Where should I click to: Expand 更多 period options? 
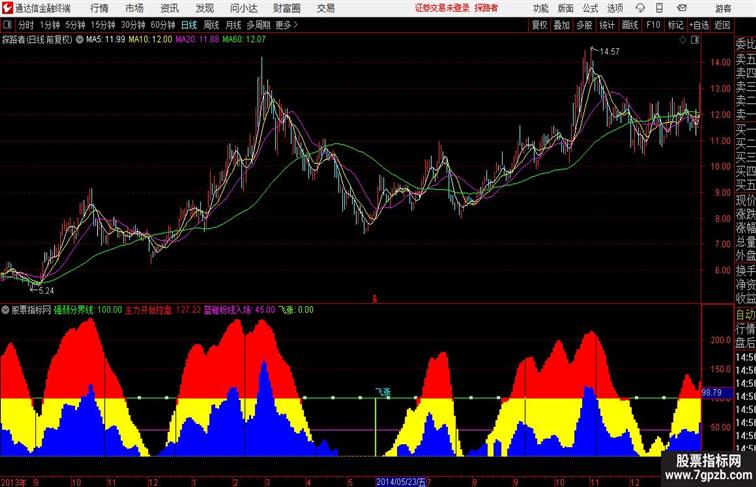point(286,25)
